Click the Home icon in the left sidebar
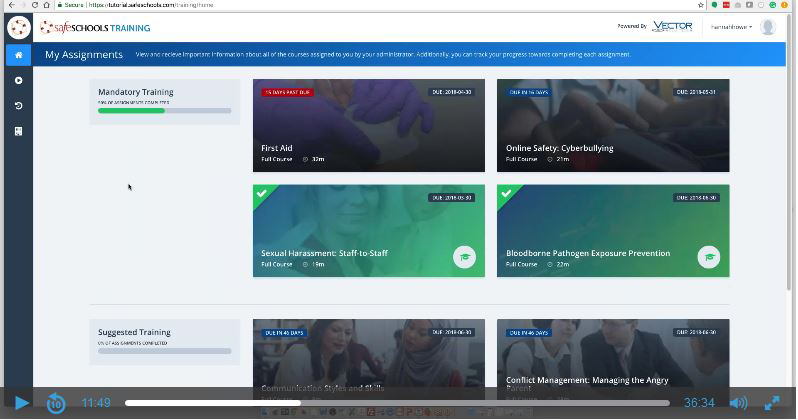This screenshot has height=420, width=798. [x=19, y=55]
